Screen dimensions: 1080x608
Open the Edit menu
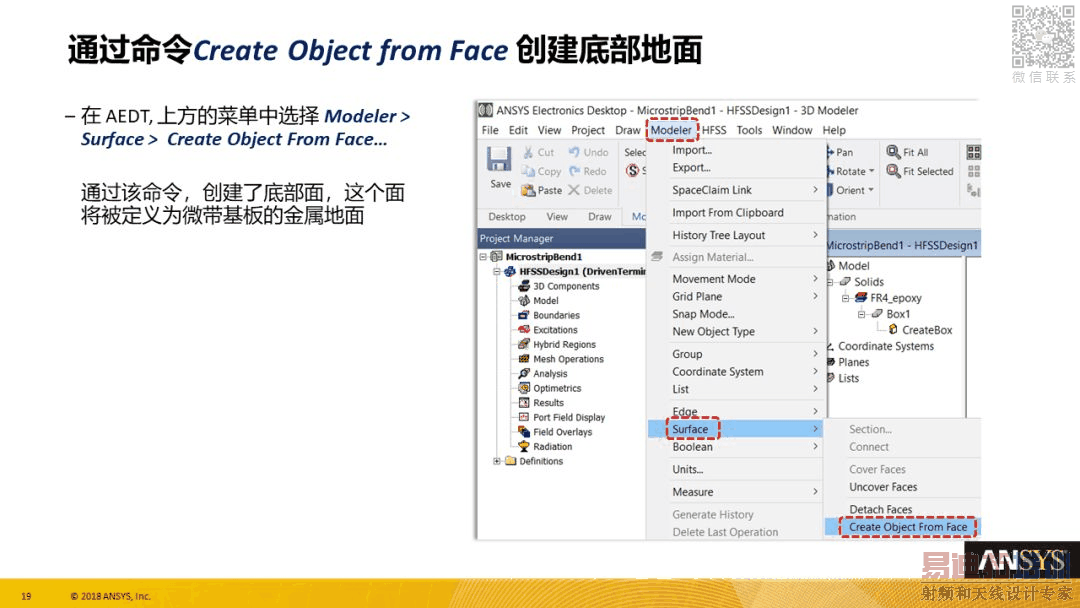pos(518,130)
